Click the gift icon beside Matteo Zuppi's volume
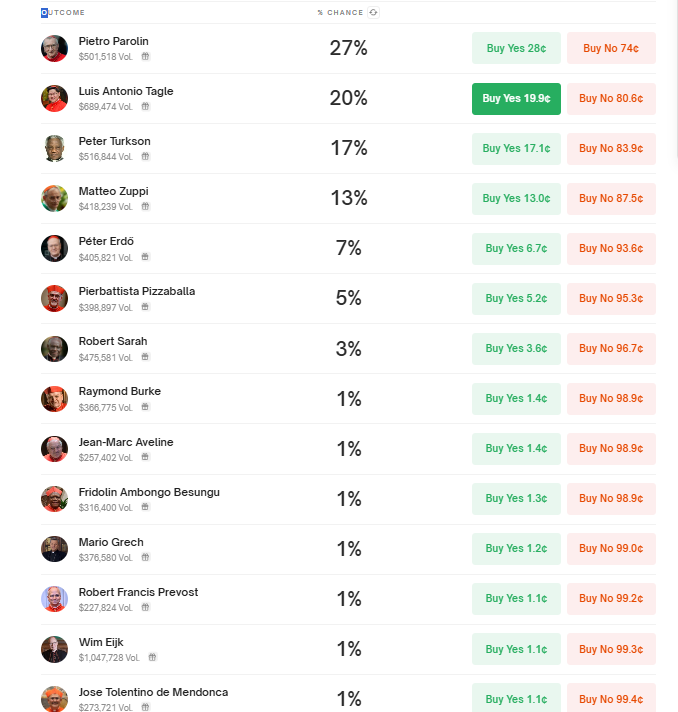Screen dimensions: 678x712 point(145,206)
